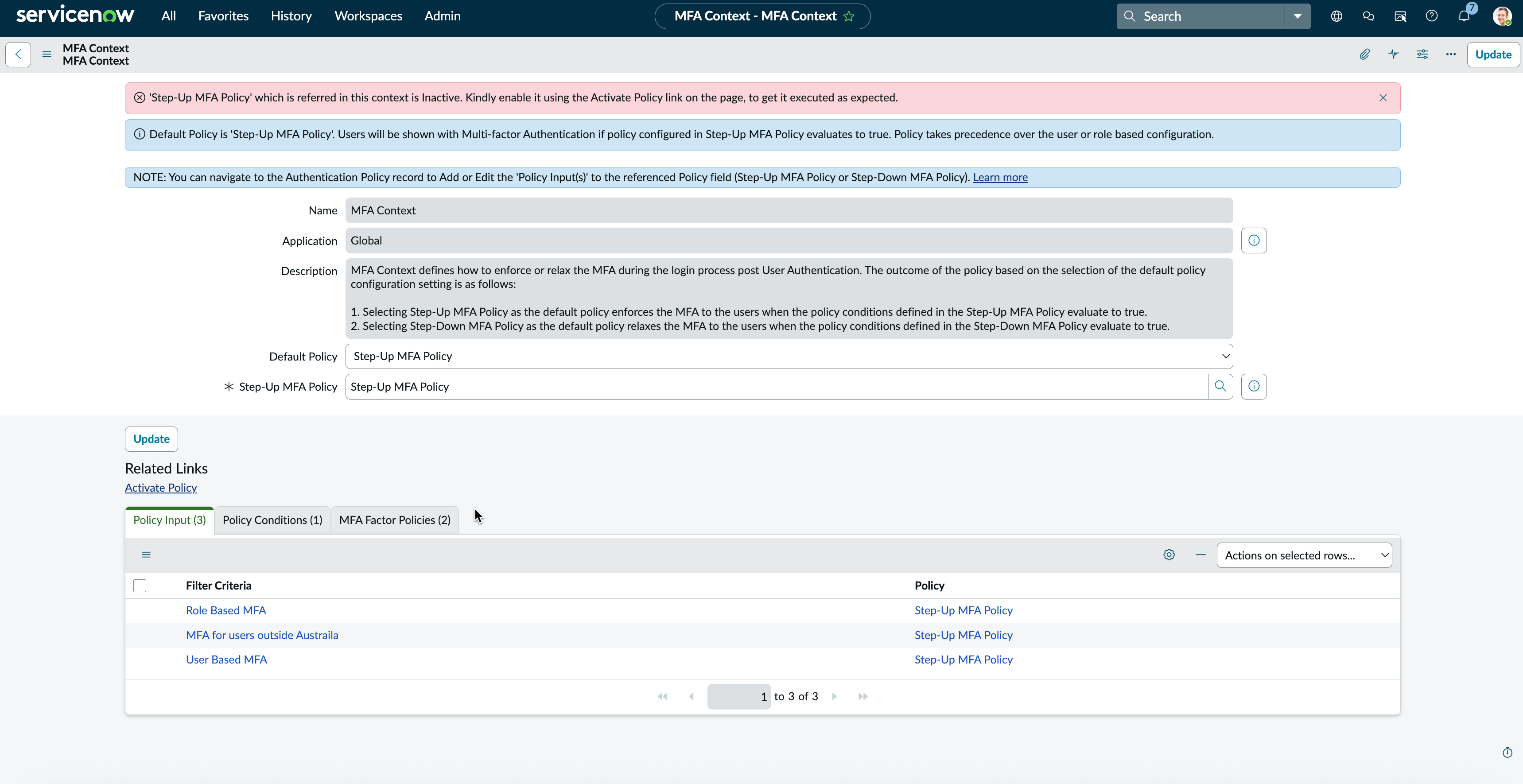Screen dimensions: 1523x784
Task: Show Application field info icon
Action: 1253,241
